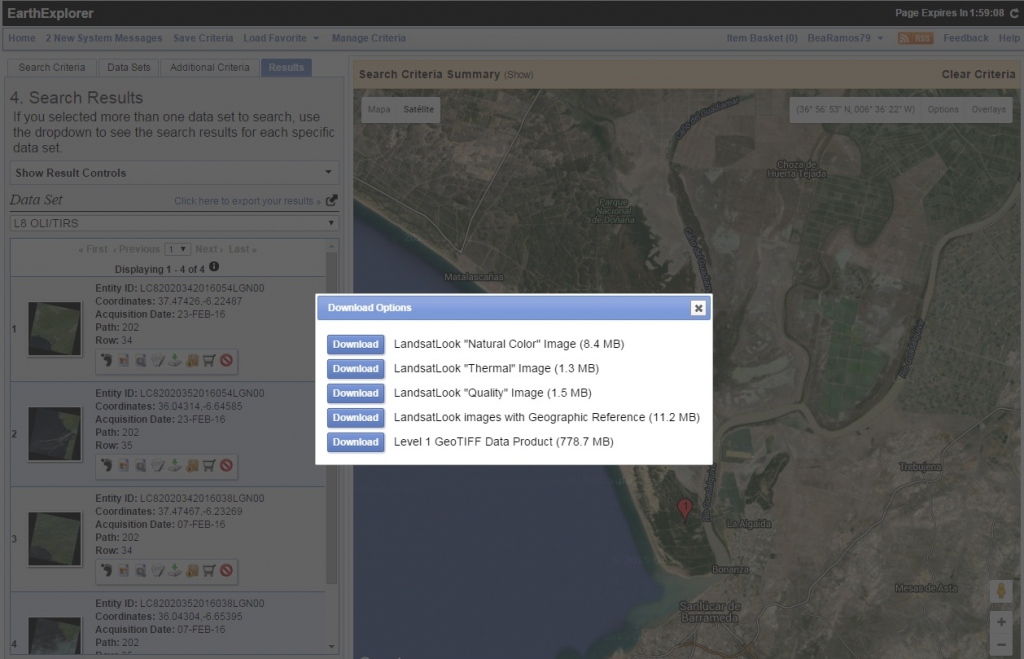Show browse overlay icon for result 3

123,571
